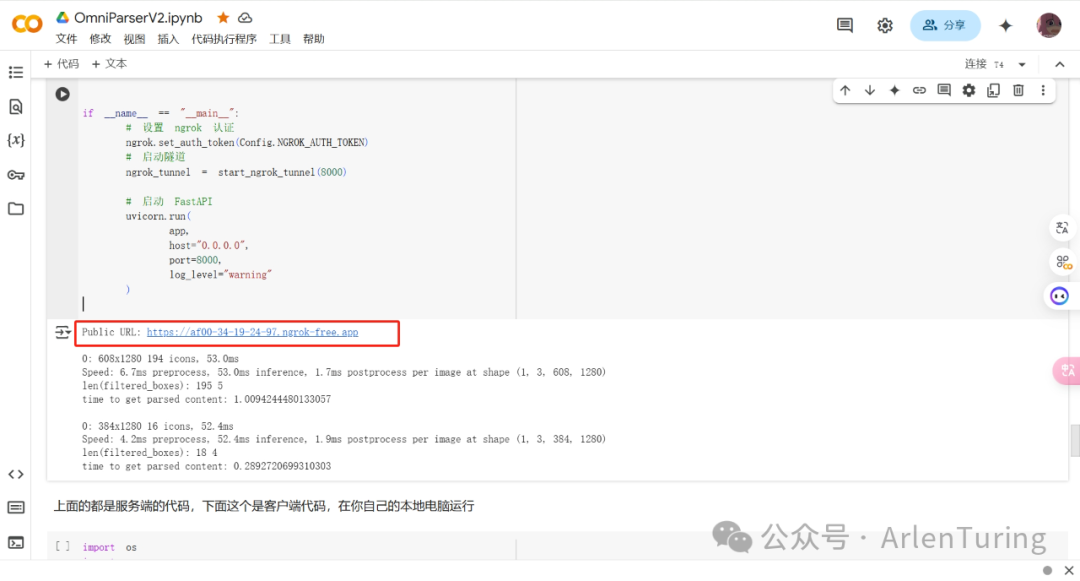Open the comments panel icon
Screen dimensions: 1080x581
click(844, 25)
